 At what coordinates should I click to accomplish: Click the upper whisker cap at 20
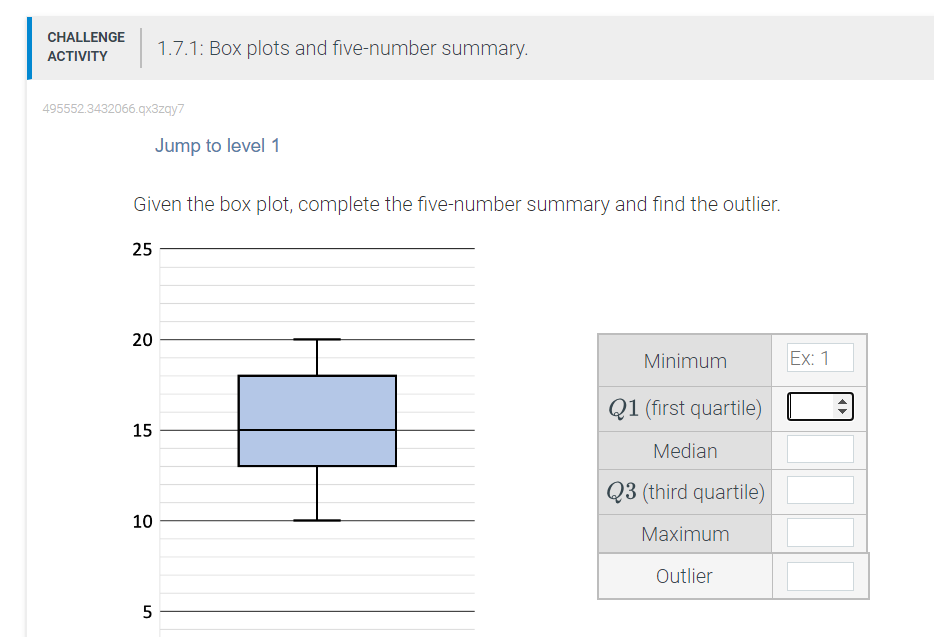click(x=317, y=339)
